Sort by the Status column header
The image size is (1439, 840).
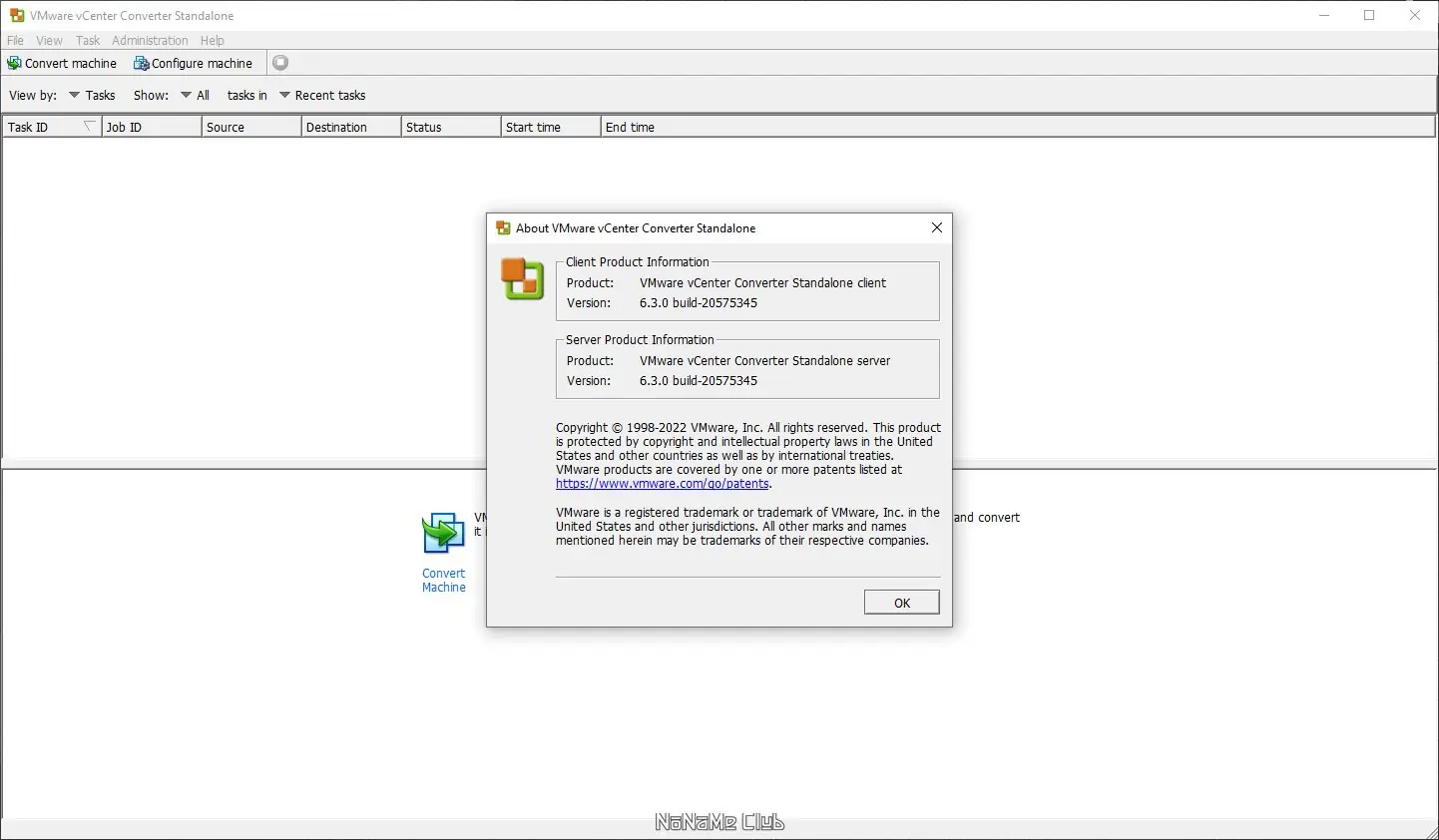point(451,127)
